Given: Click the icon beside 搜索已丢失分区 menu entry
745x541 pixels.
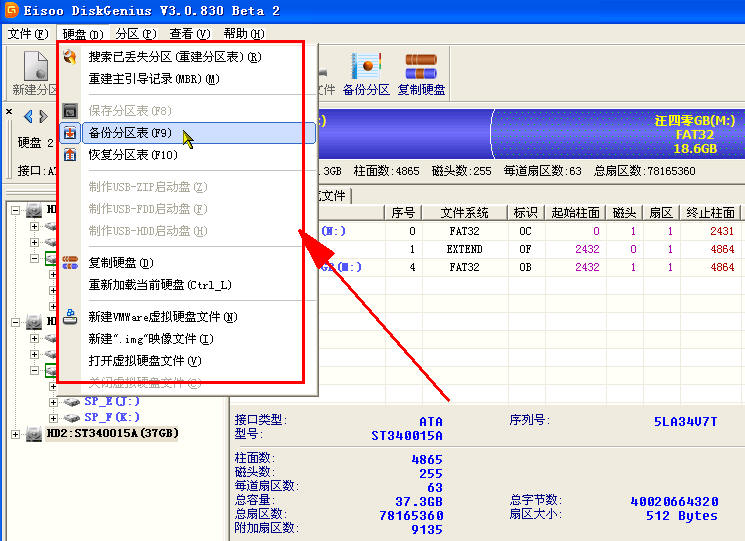Looking at the screenshot, I should [70, 57].
